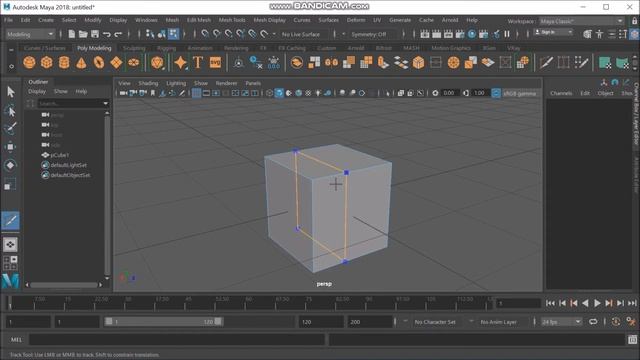The height and width of the screenshot is (360, 640).
Task: Open the Edit Mesh menu
Action: [x=199, y=20]
